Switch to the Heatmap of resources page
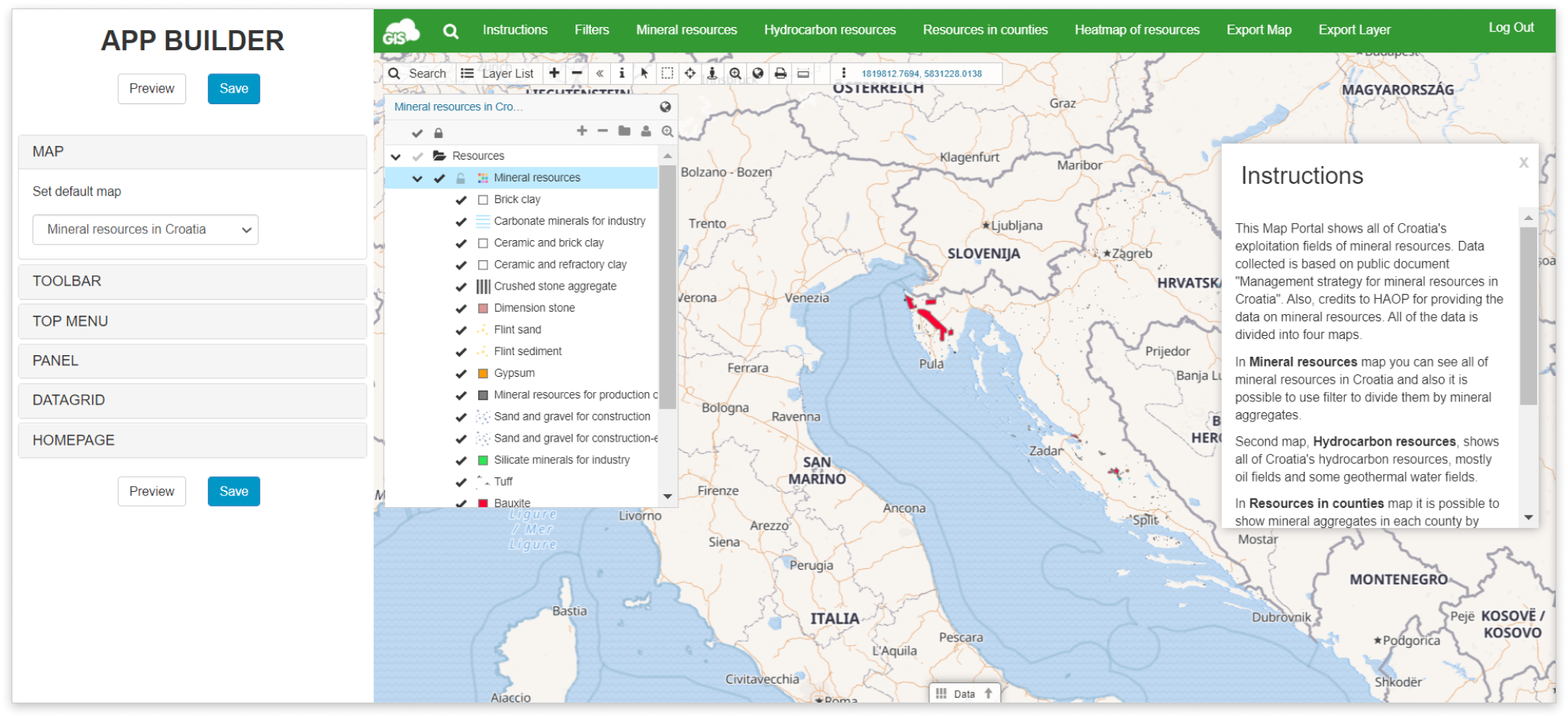Screen dimensions: 1568x718 point(1136,29)
